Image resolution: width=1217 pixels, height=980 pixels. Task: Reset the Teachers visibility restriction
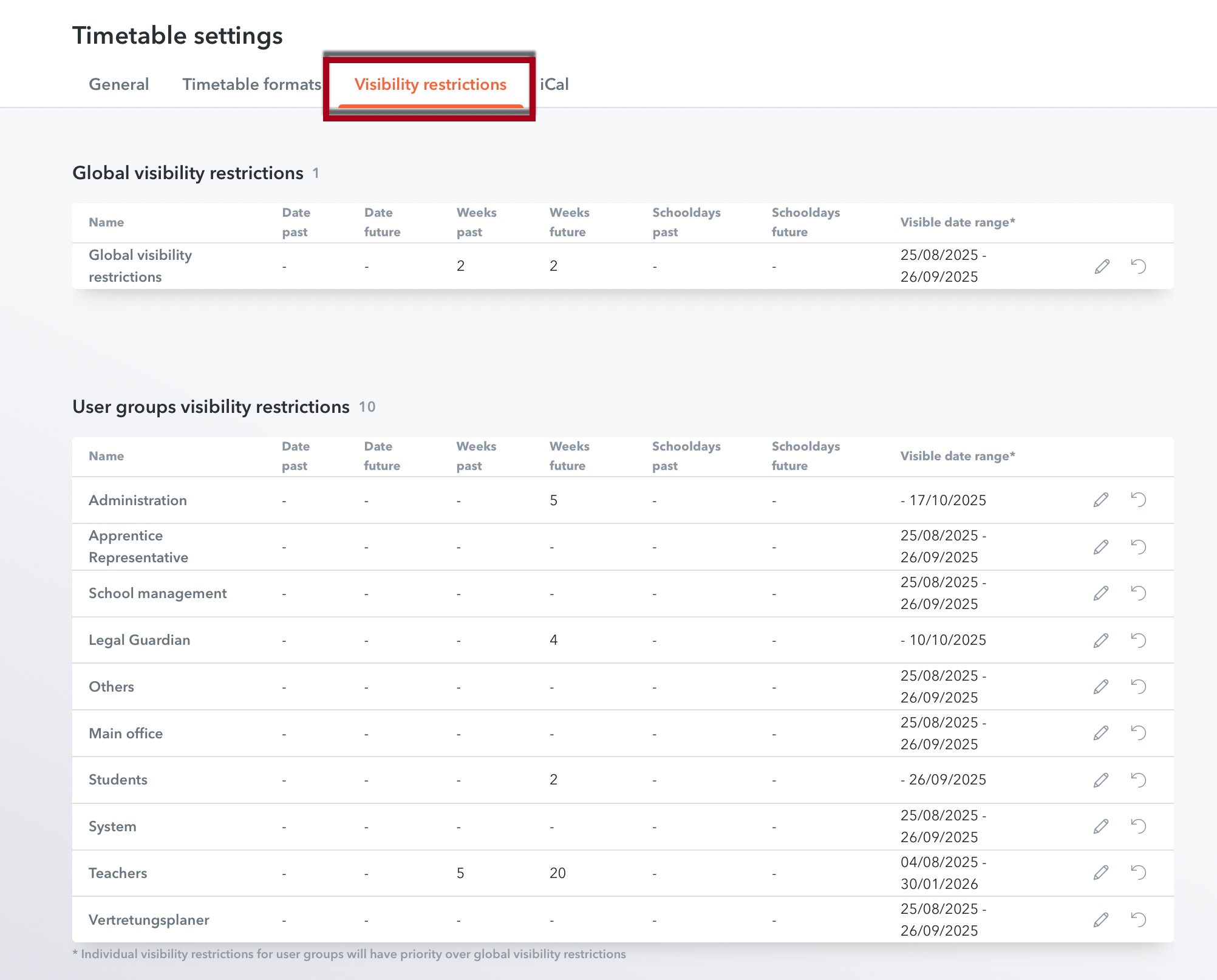(1139, 873)
